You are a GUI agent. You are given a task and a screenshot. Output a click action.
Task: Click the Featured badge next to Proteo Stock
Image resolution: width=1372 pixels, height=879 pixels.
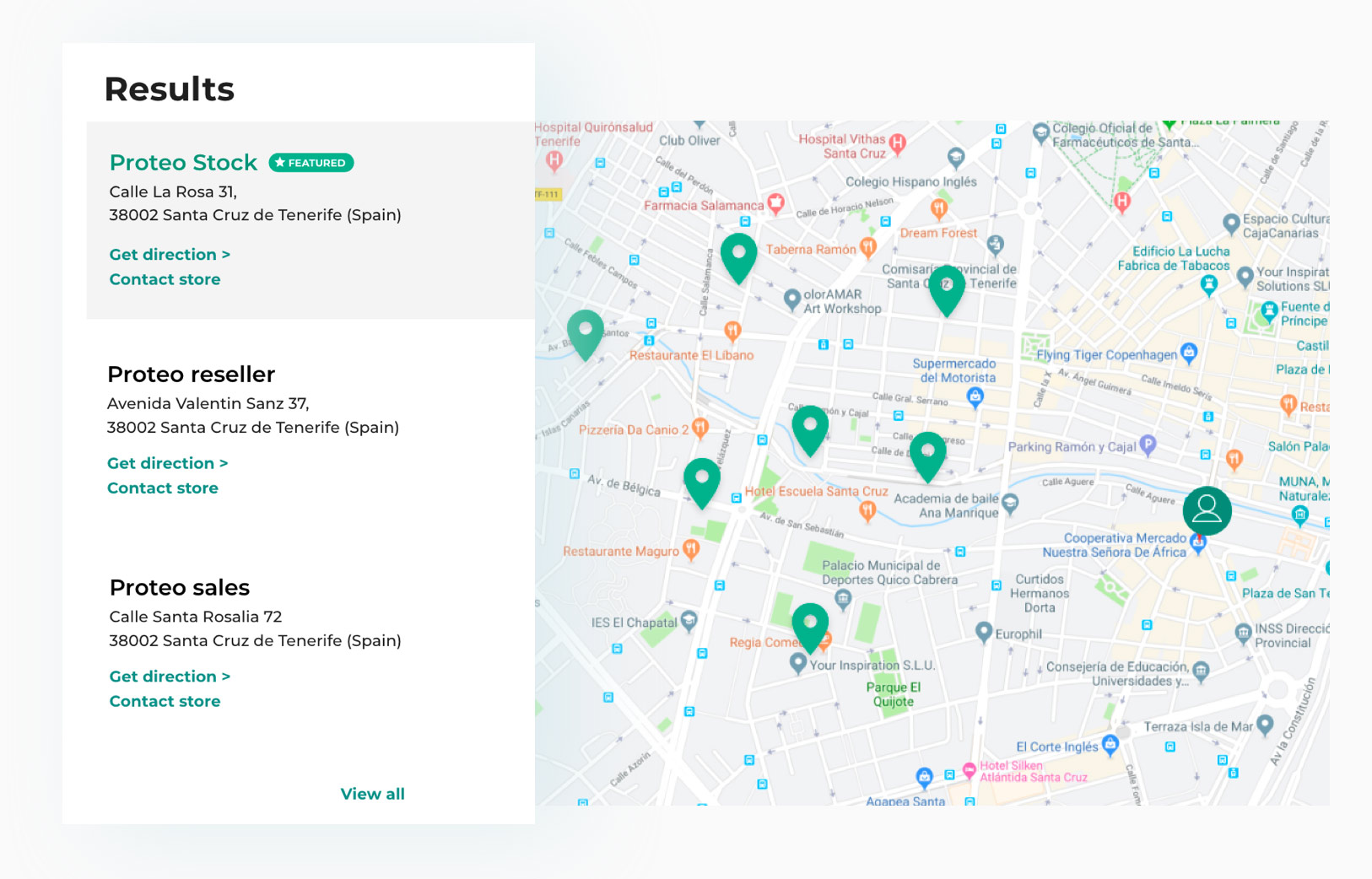(311, 163)
